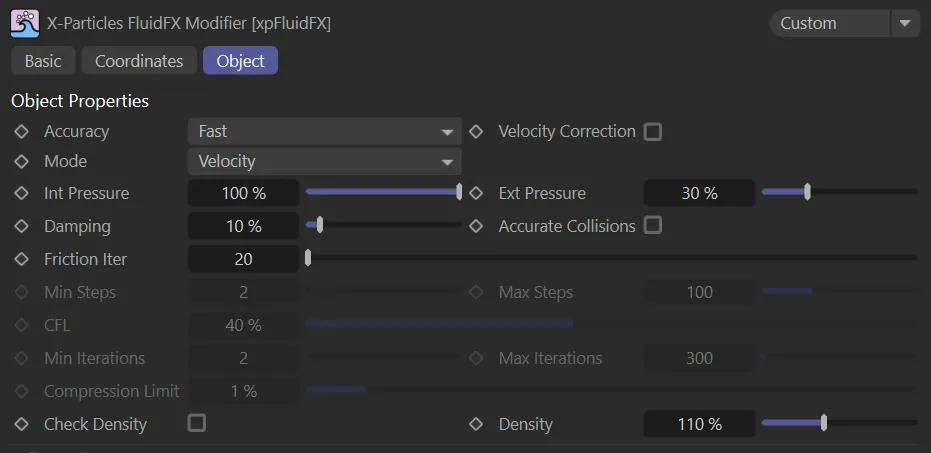Select the Object tab
This screenshot has height=453, width=931.
tap(240, 61)
